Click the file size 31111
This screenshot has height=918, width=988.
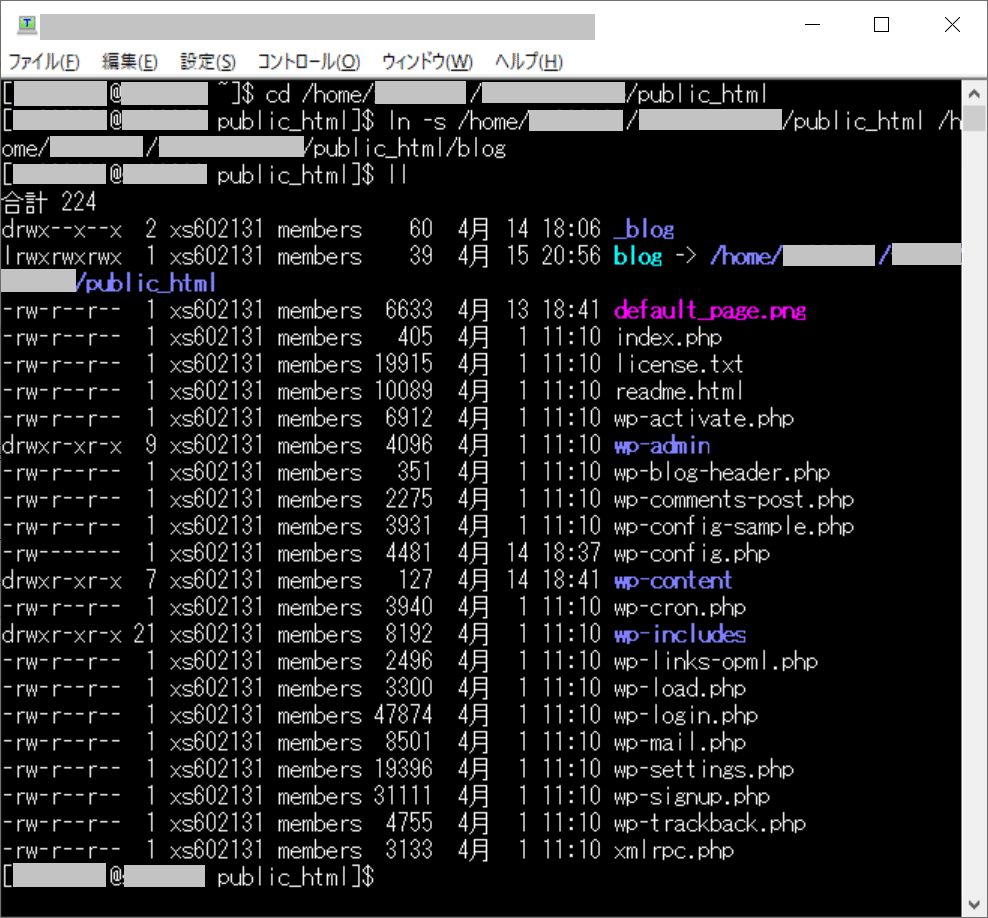[403, 797]
